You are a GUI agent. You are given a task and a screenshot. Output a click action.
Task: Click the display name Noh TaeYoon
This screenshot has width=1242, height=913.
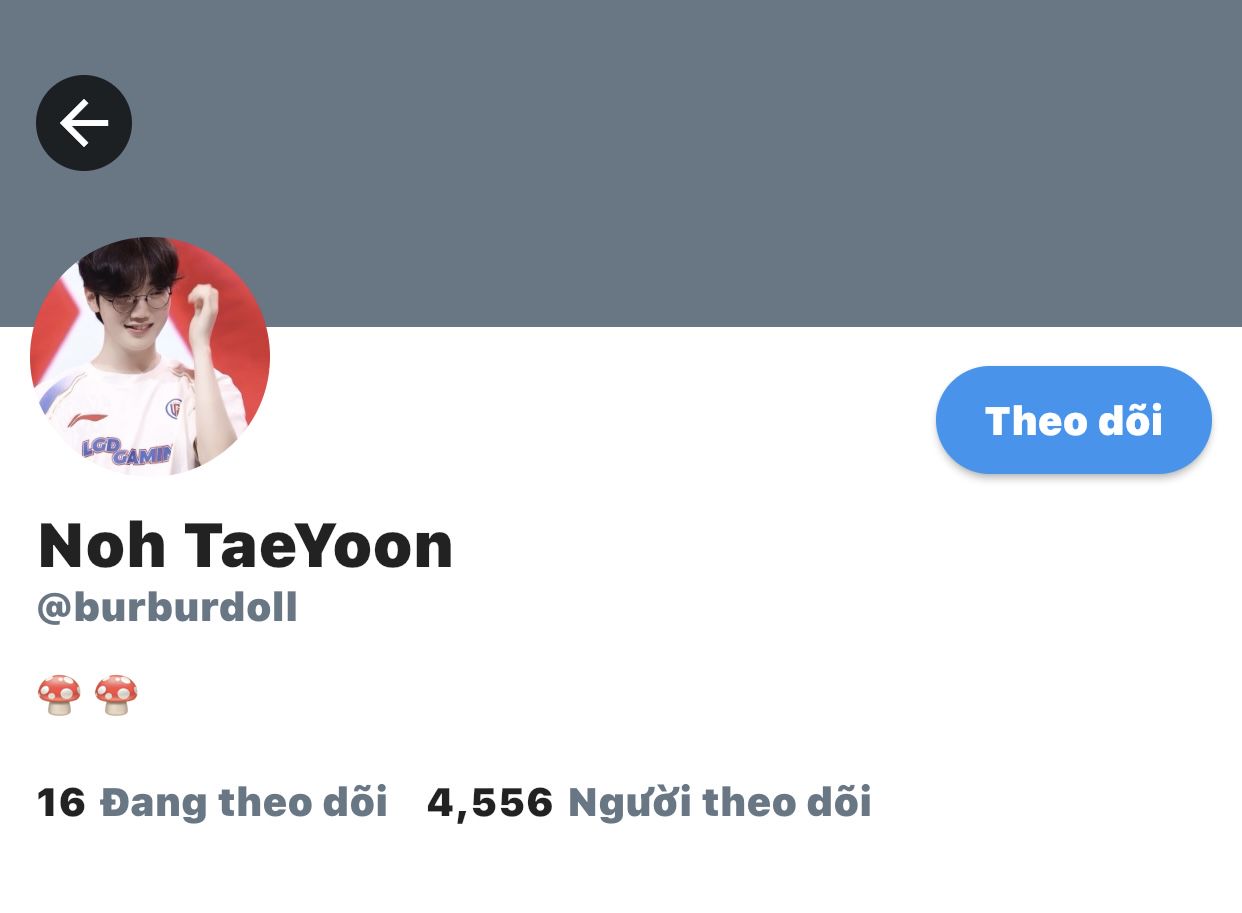(x=245, y=545)
